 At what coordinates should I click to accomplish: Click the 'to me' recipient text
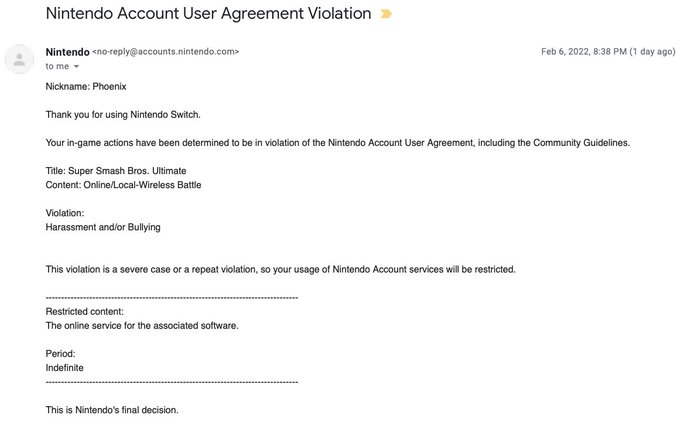click(57, 66)
